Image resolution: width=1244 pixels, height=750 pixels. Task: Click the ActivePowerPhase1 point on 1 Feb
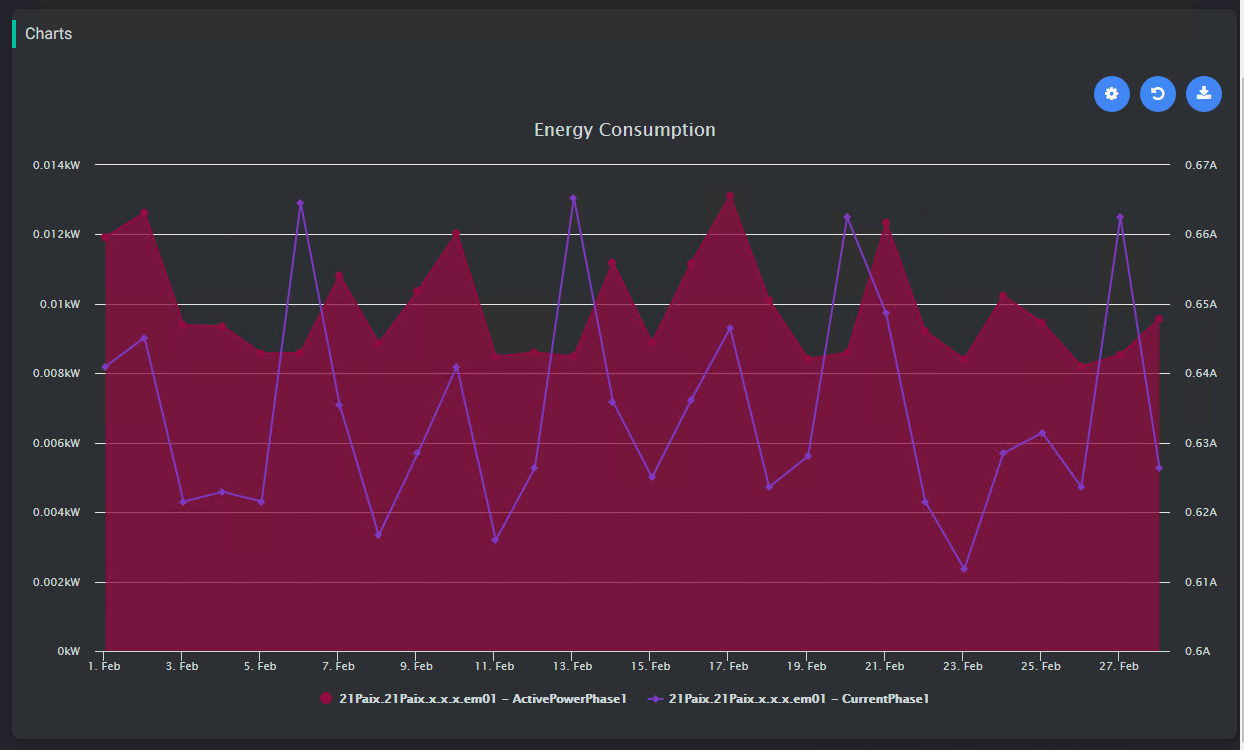pos(105,238)
